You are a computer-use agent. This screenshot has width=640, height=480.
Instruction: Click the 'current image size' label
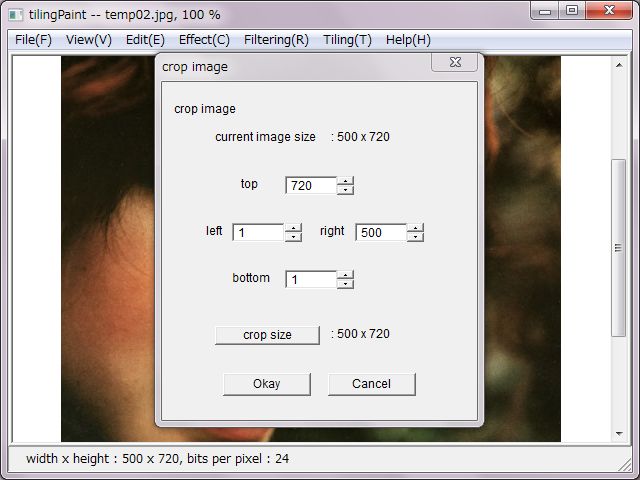(x=265, y=137)
